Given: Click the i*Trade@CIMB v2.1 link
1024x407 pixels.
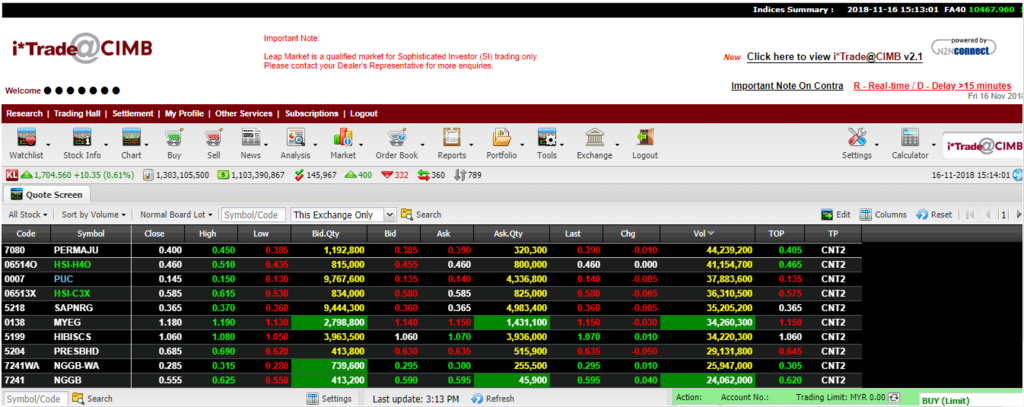Looking at the screenshot, I should coord(835,57).
